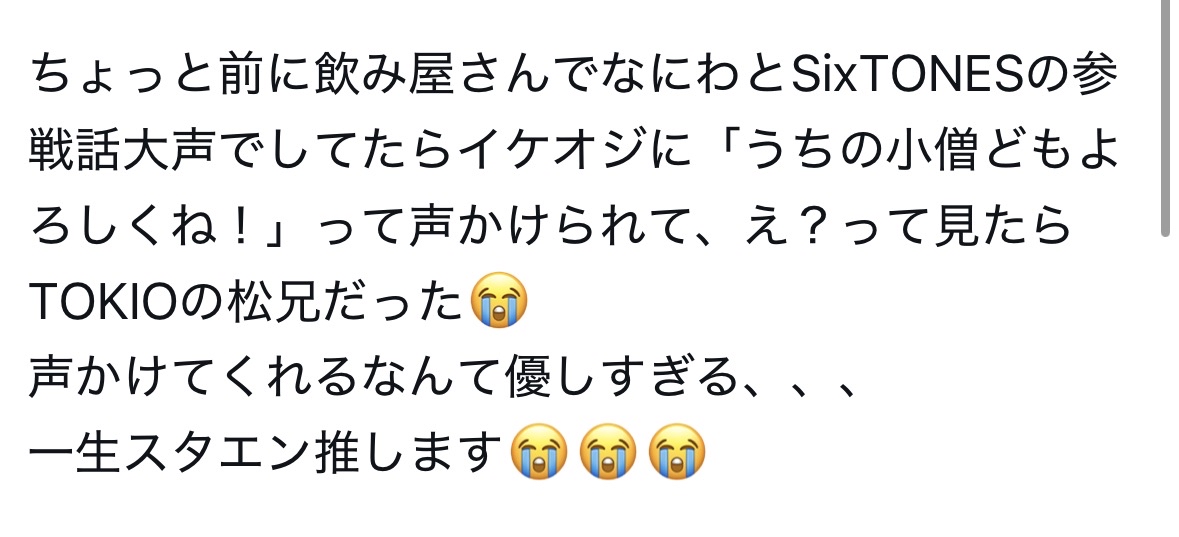Click the vertical scrollbar thumb
The width and height of the screenshot is (1179, 537).
click(1166, 119)
